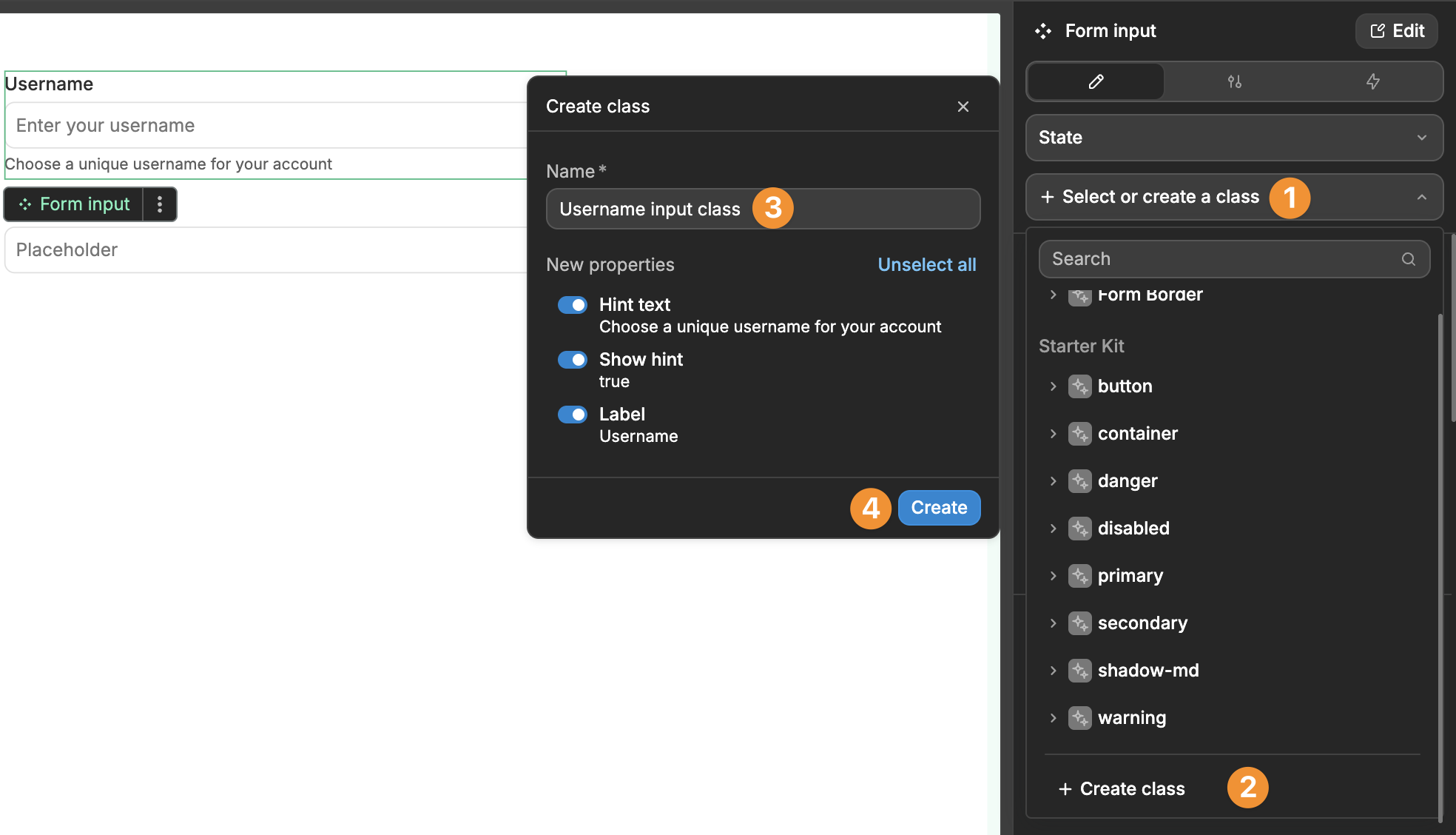Click the move handle icon on the Form input badge
The height and width of the screenshot is (835, 1456).
pos(24,204)
